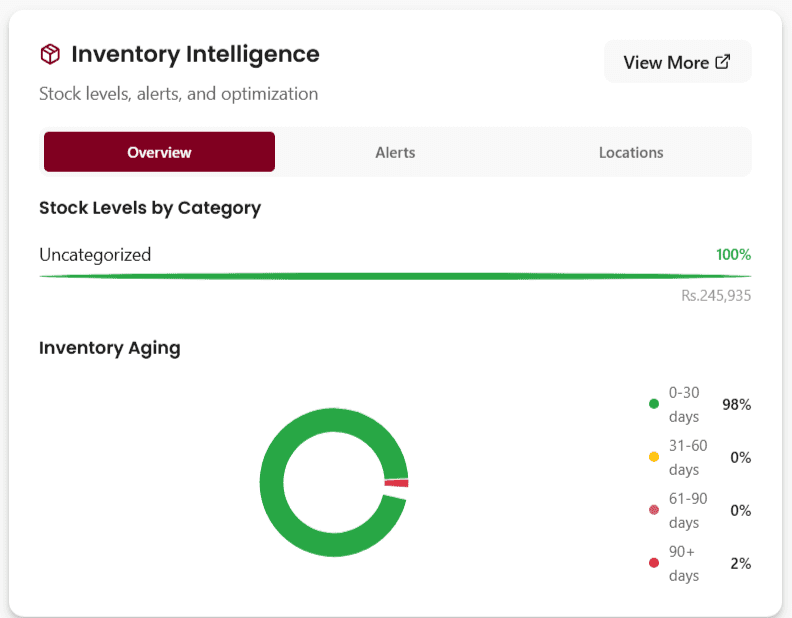
Task: Click the 2% value for 90+ days
Action: [740, 563]
